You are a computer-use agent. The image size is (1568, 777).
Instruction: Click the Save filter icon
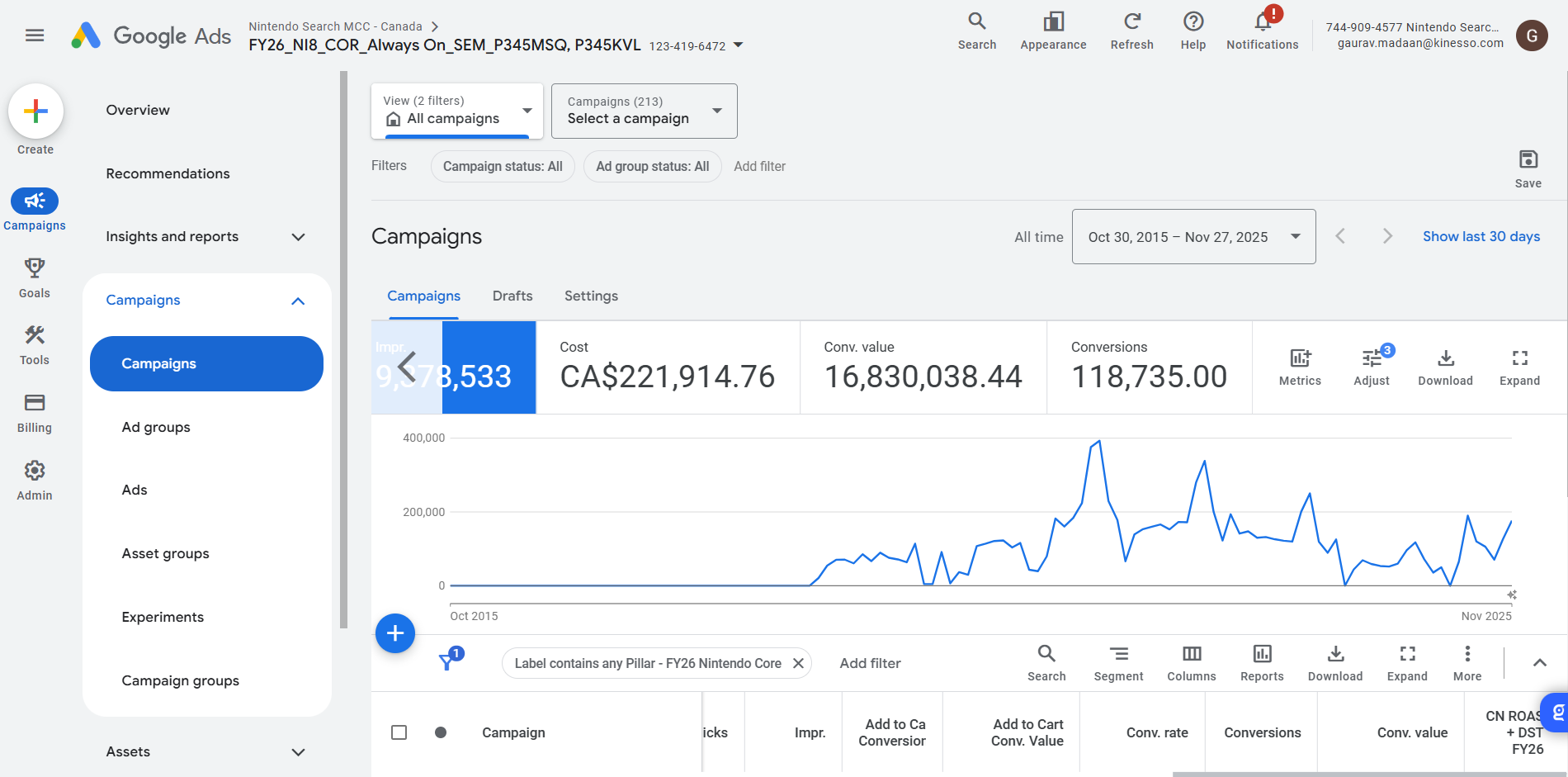click(1528, 159)
